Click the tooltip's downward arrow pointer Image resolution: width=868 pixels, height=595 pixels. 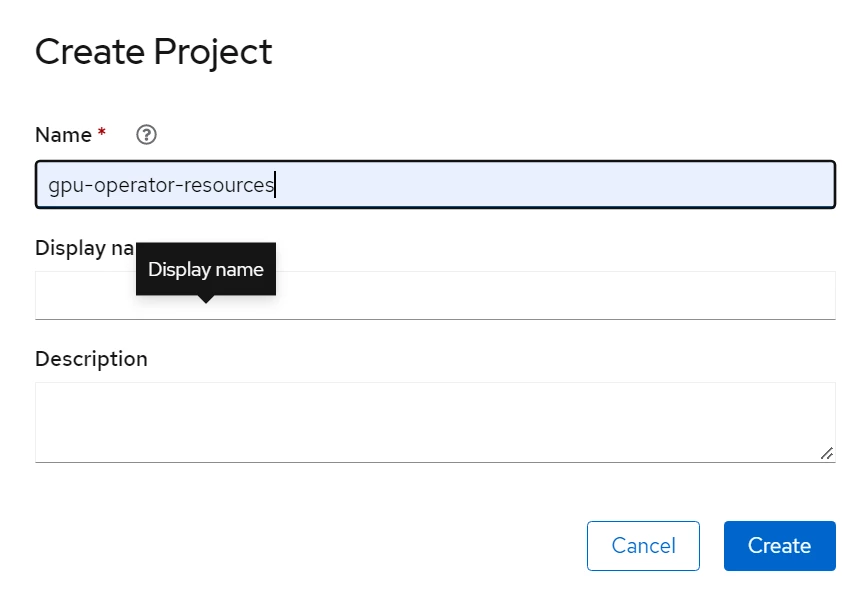tap(205, 298)
